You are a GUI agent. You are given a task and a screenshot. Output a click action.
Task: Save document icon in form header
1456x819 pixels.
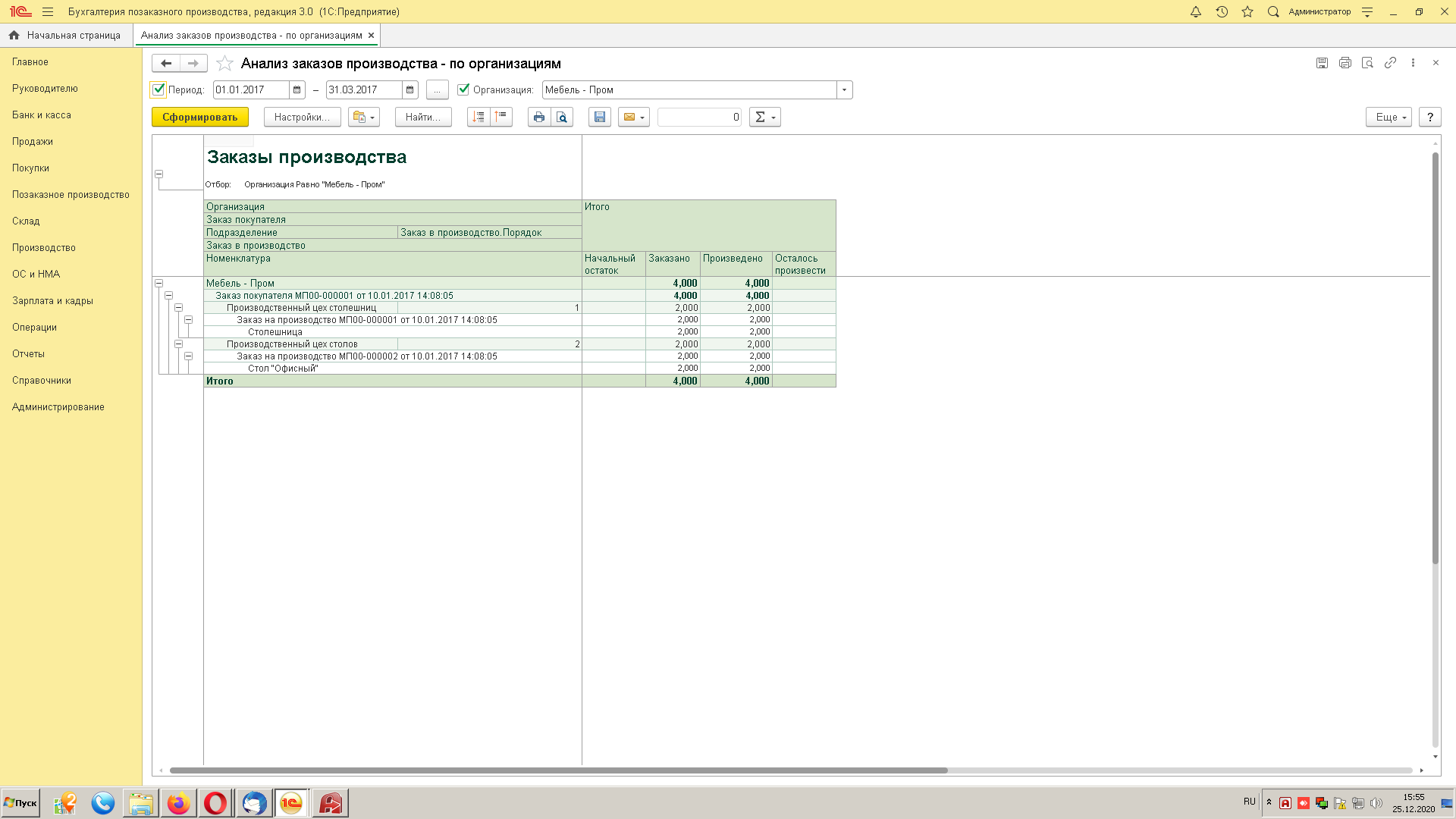tap(1322, 63)
